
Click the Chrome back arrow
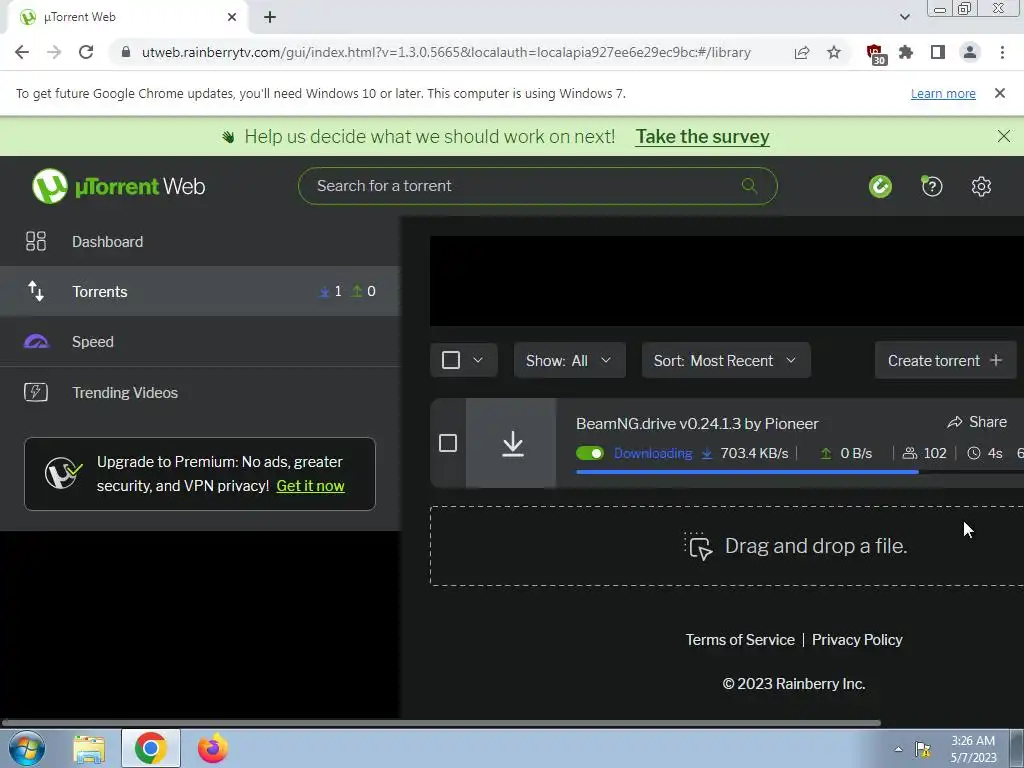(22, 52)
